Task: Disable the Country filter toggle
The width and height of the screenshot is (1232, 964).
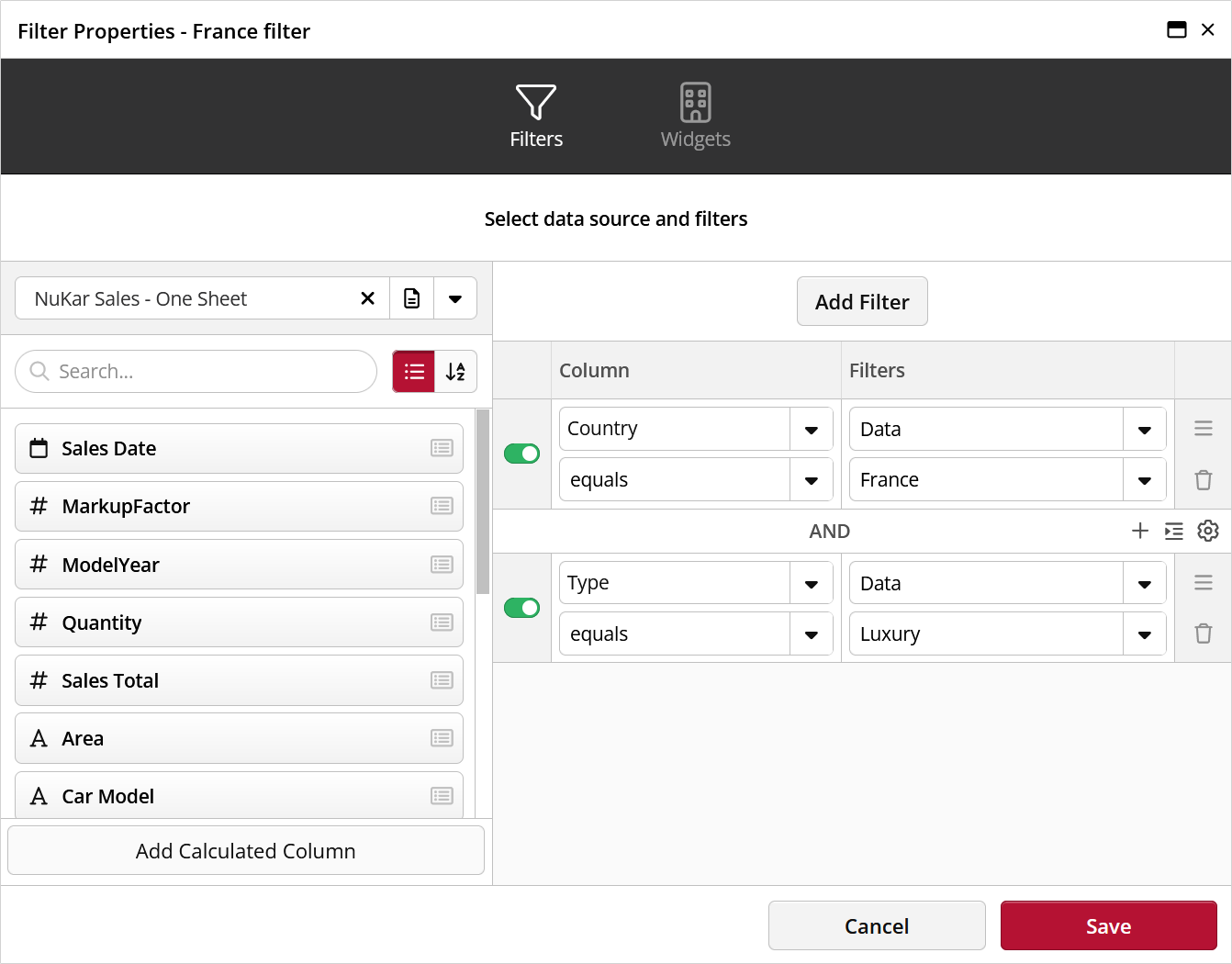Action: click(x=521, y=454)
